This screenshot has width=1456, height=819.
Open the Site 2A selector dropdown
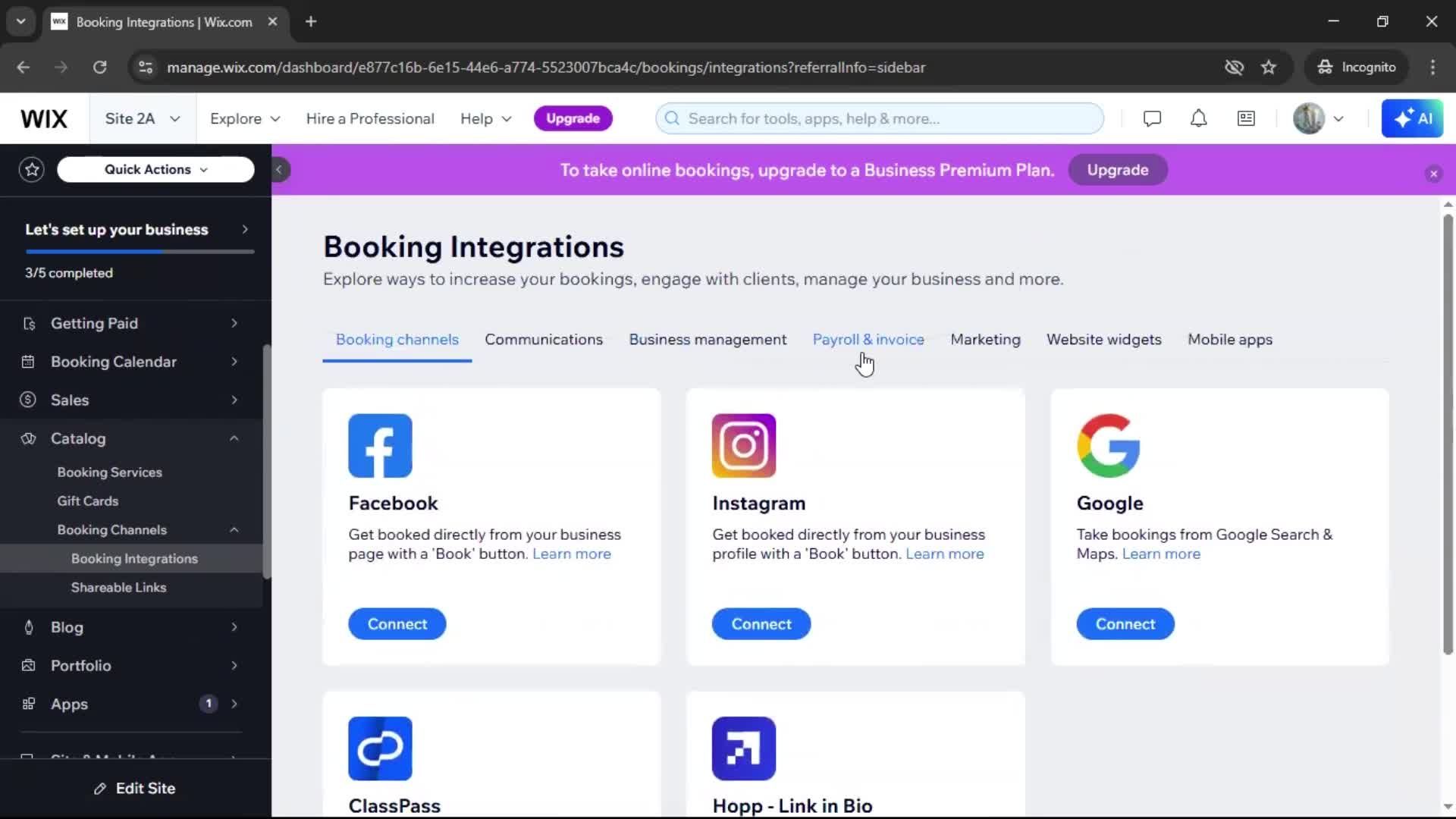tap(143, 119)
